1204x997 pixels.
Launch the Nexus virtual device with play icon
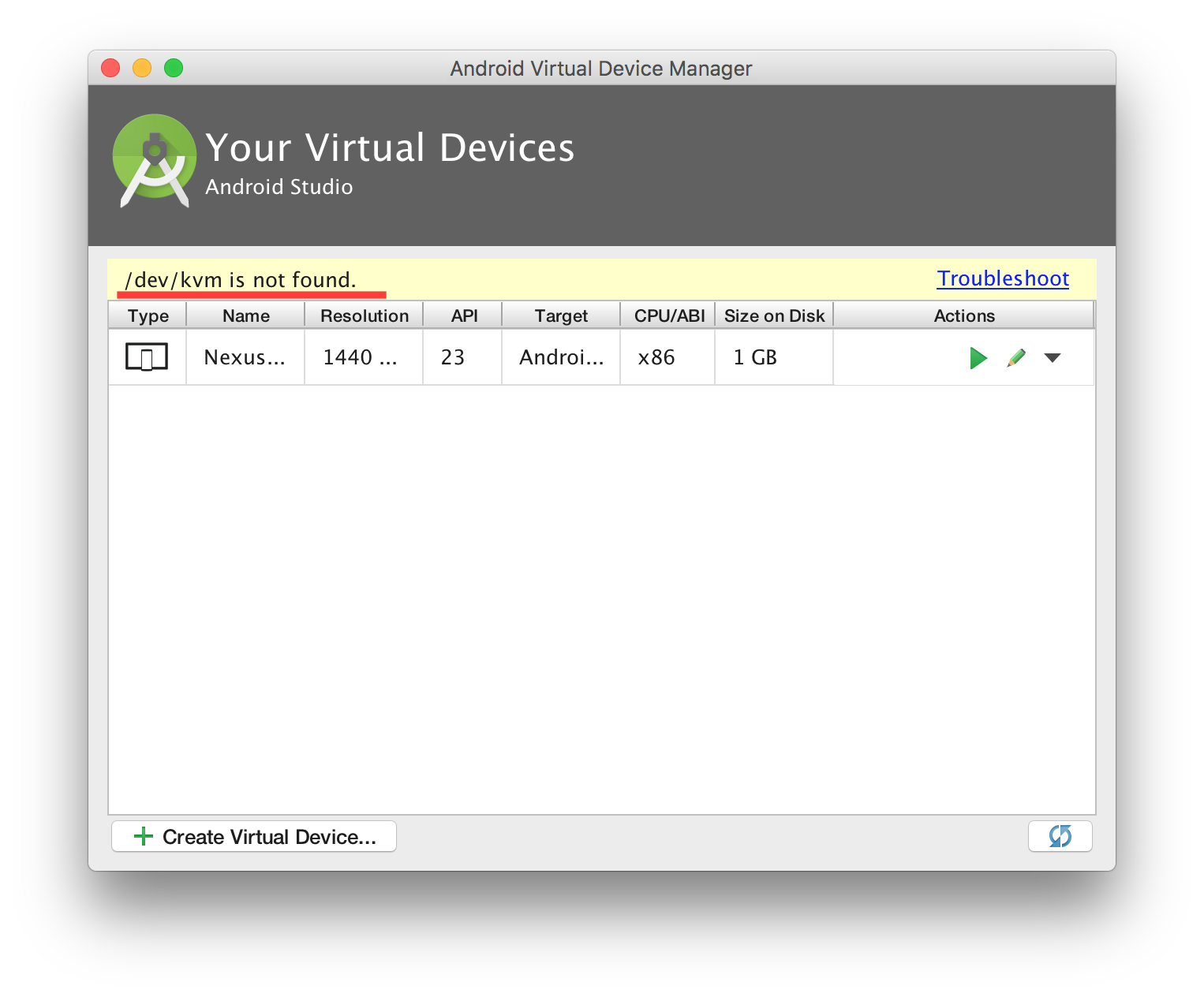[978, 358]
